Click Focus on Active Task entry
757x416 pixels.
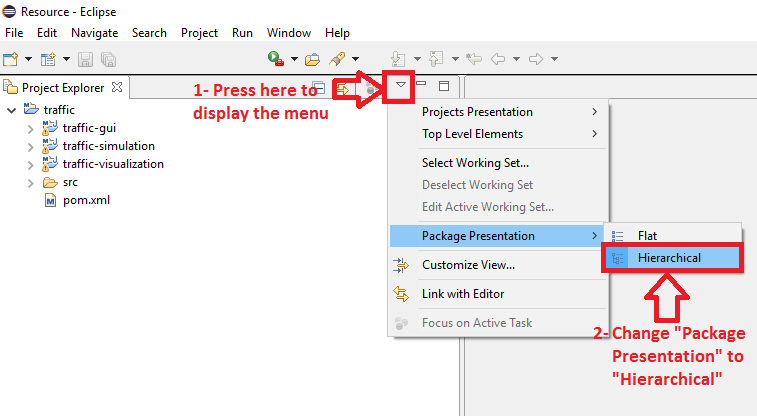tap(498, 322)
